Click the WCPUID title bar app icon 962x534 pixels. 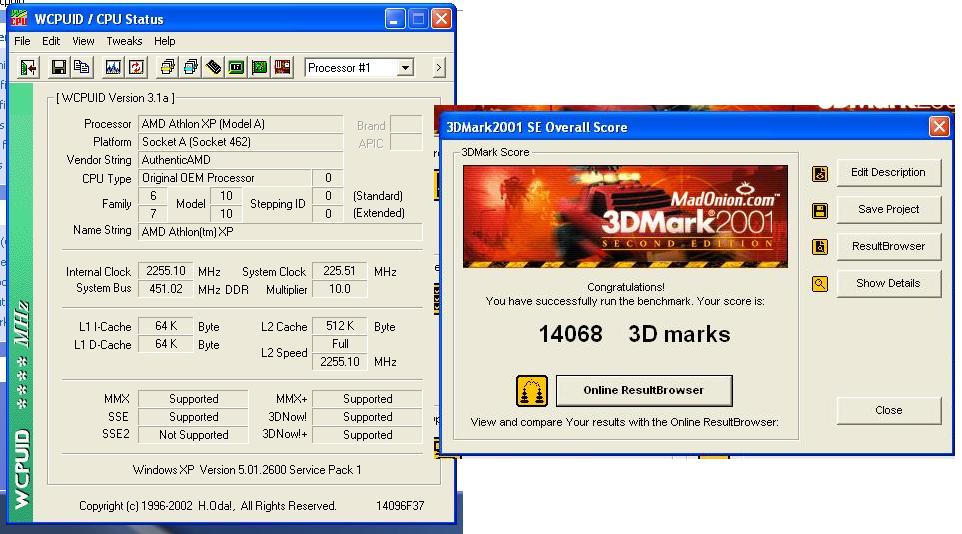pyautogui.click(x=19, y=18)
